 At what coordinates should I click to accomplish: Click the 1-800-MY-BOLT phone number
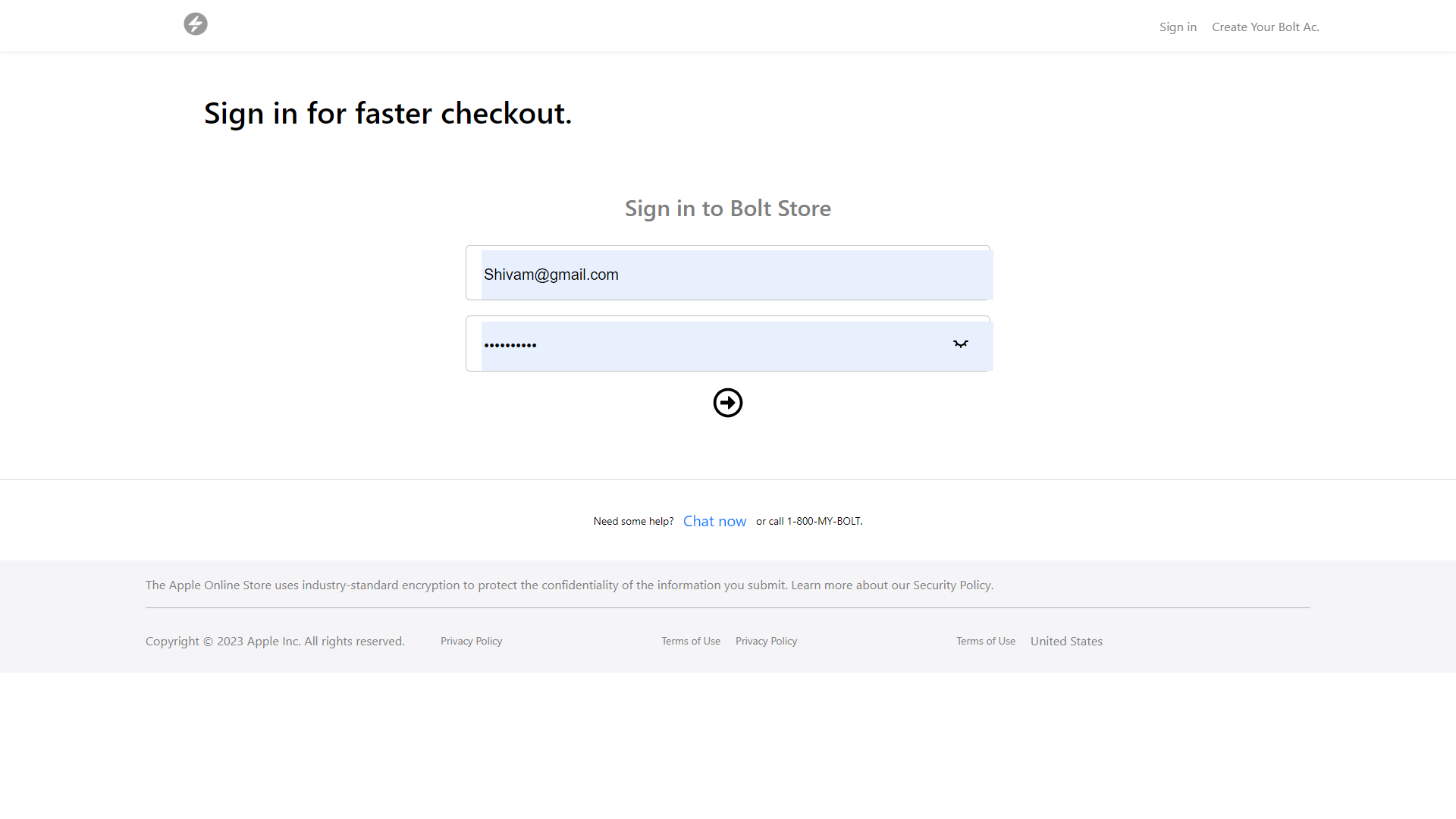pyautogui.click(x=824, y=521)
